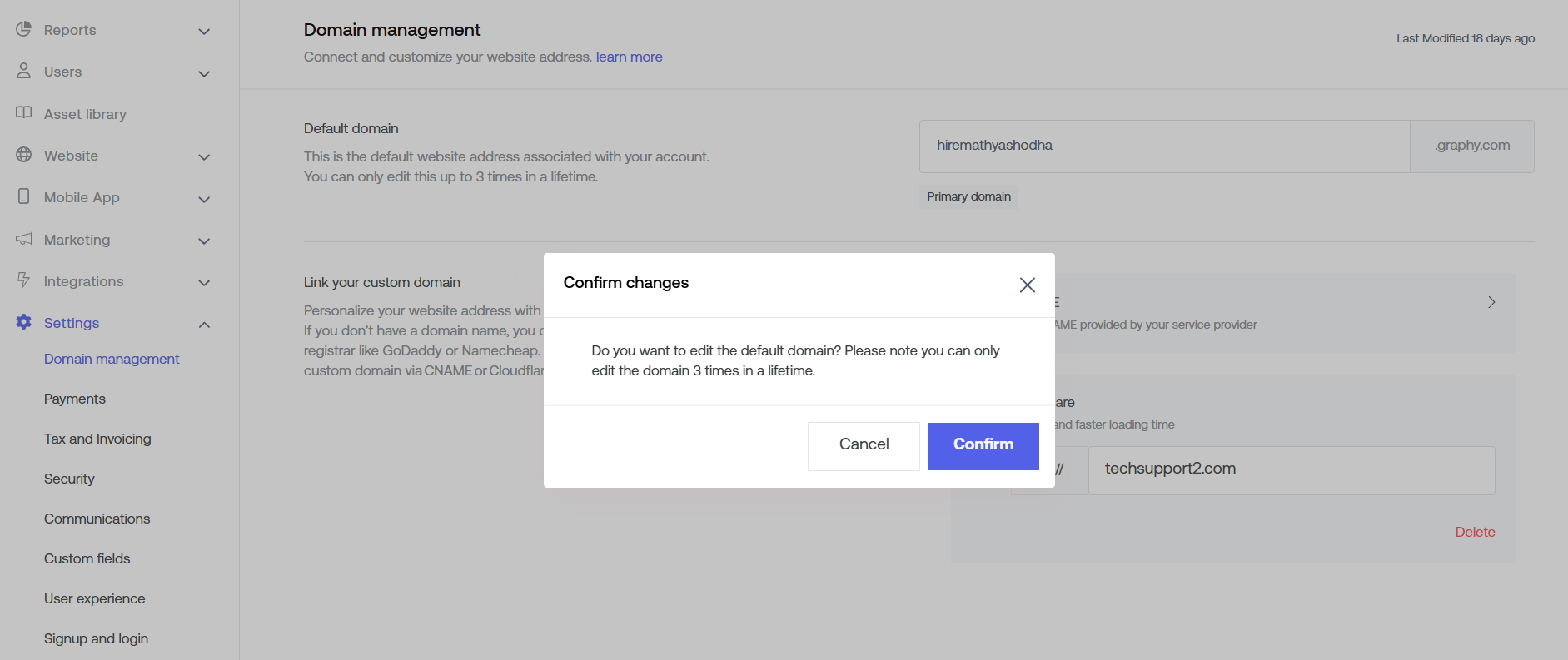The image size is (1568, 660).
Task: Open Payments settings page
Action: tap(75, 399)
